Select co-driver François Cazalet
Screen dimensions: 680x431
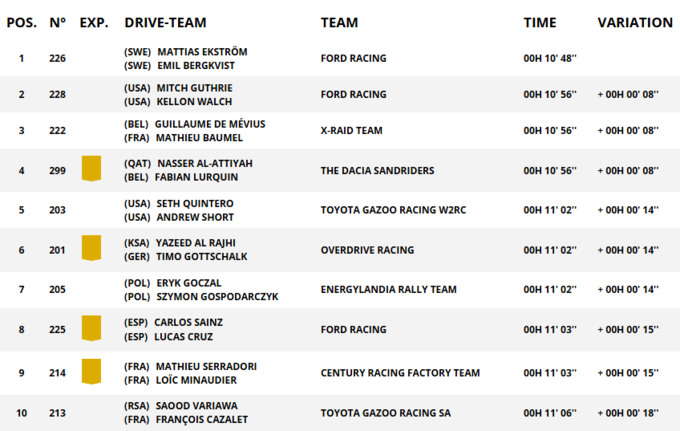201,419
